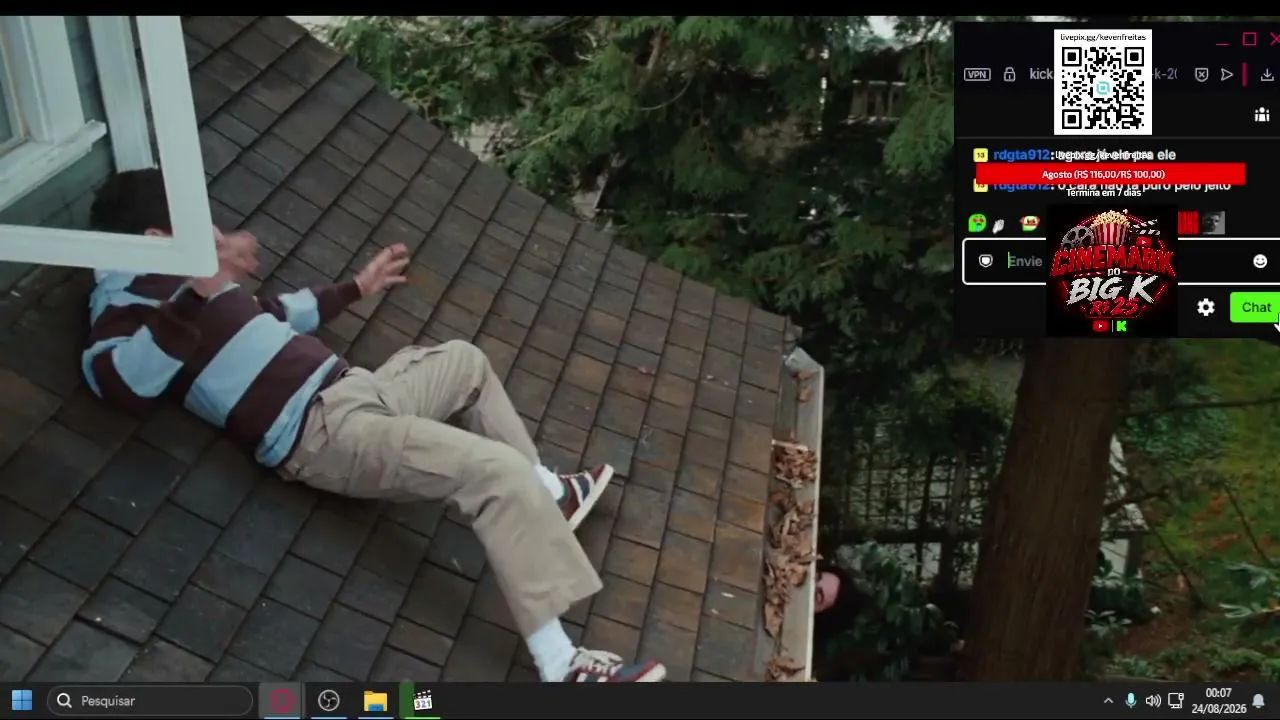Open the Windows Start menu
1280x720 pixels.
(x=22, y=701)
